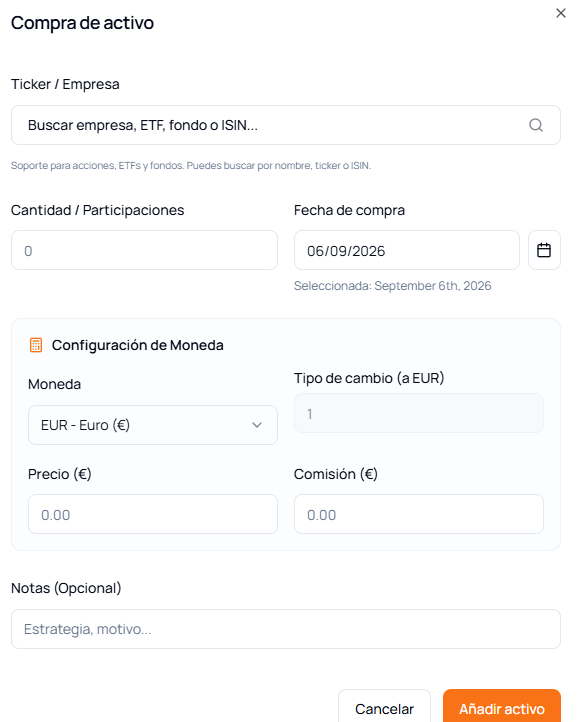Click the Comisión (€) input
The width and height of the screenshot is (577, 722).
419,514
